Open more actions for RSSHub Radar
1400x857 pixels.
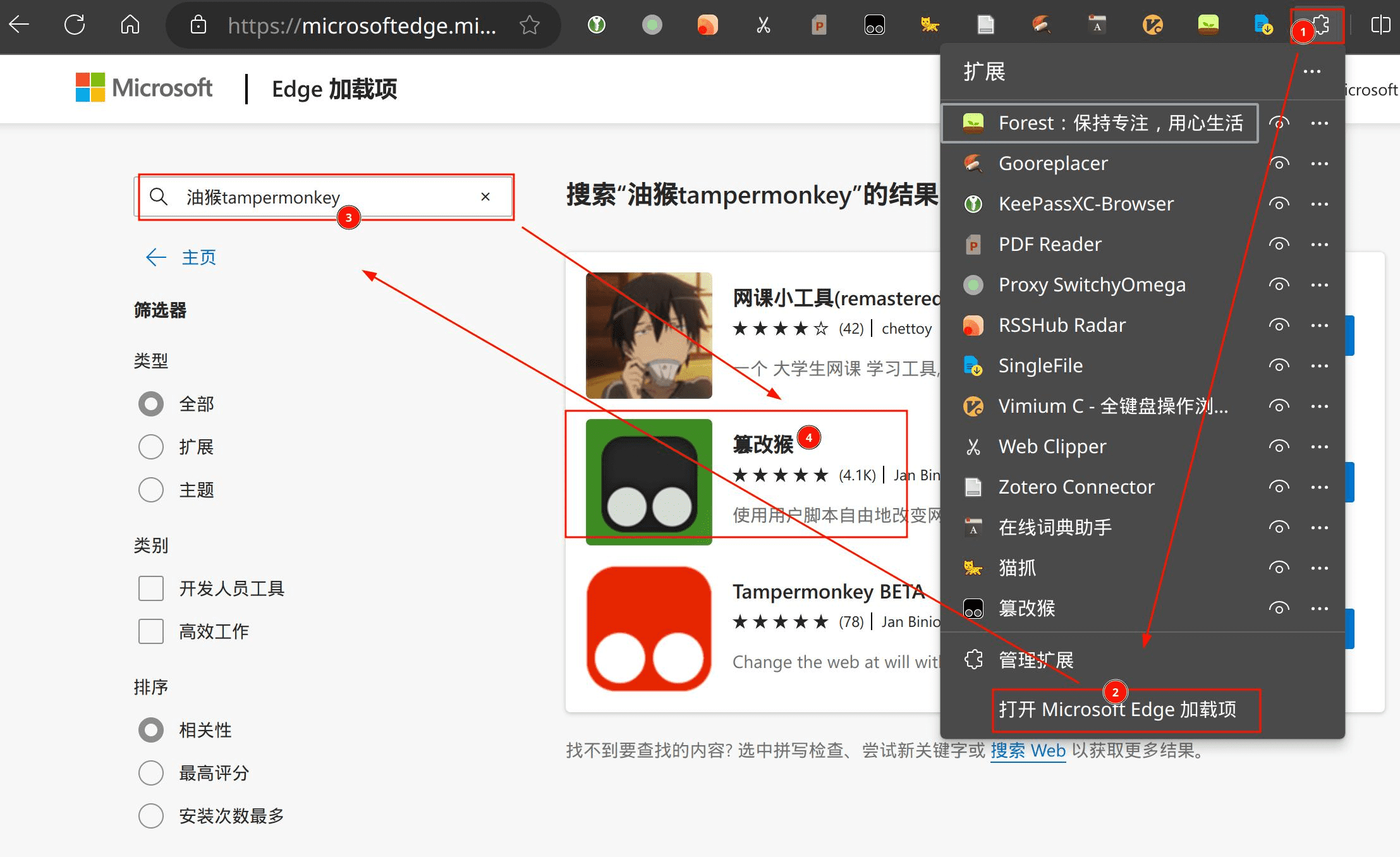coord(1320,325)
